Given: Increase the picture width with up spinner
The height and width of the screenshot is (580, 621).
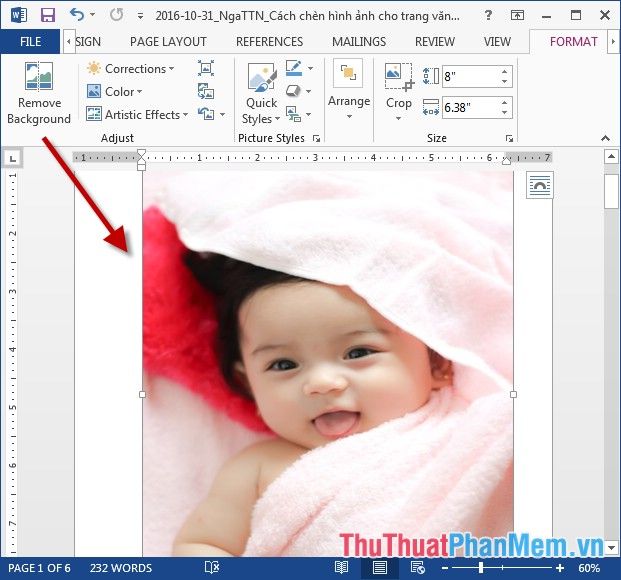Looking at the screenshot, I should (505, 103).
